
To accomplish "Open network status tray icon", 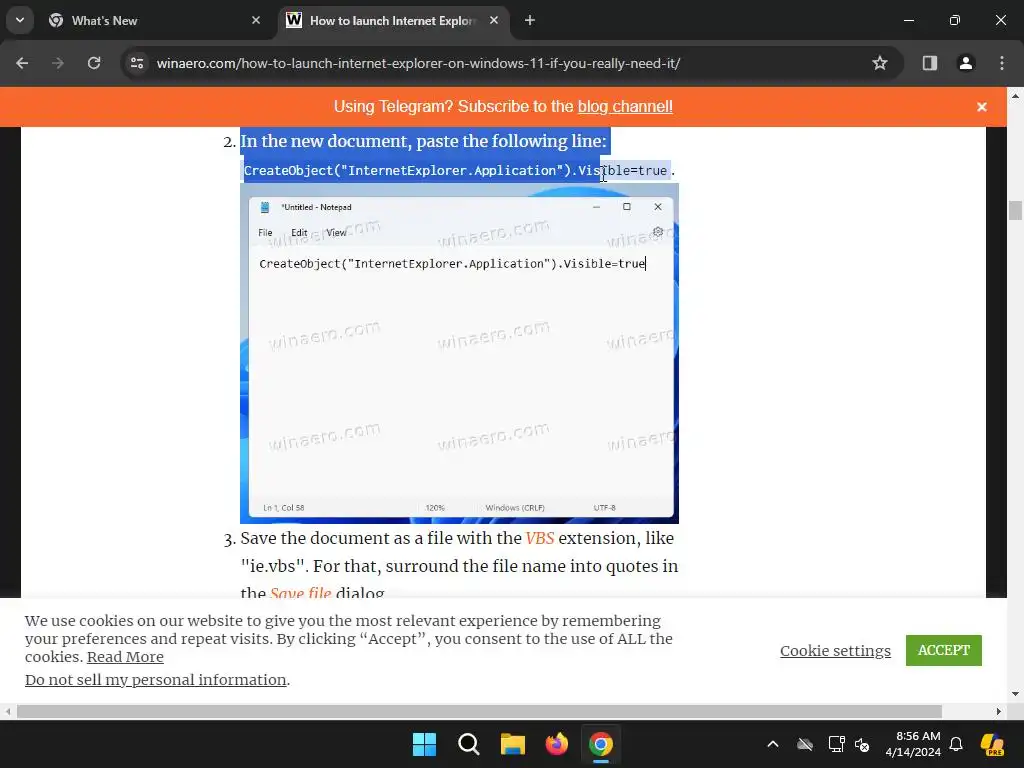I will (x=836, y=744).
